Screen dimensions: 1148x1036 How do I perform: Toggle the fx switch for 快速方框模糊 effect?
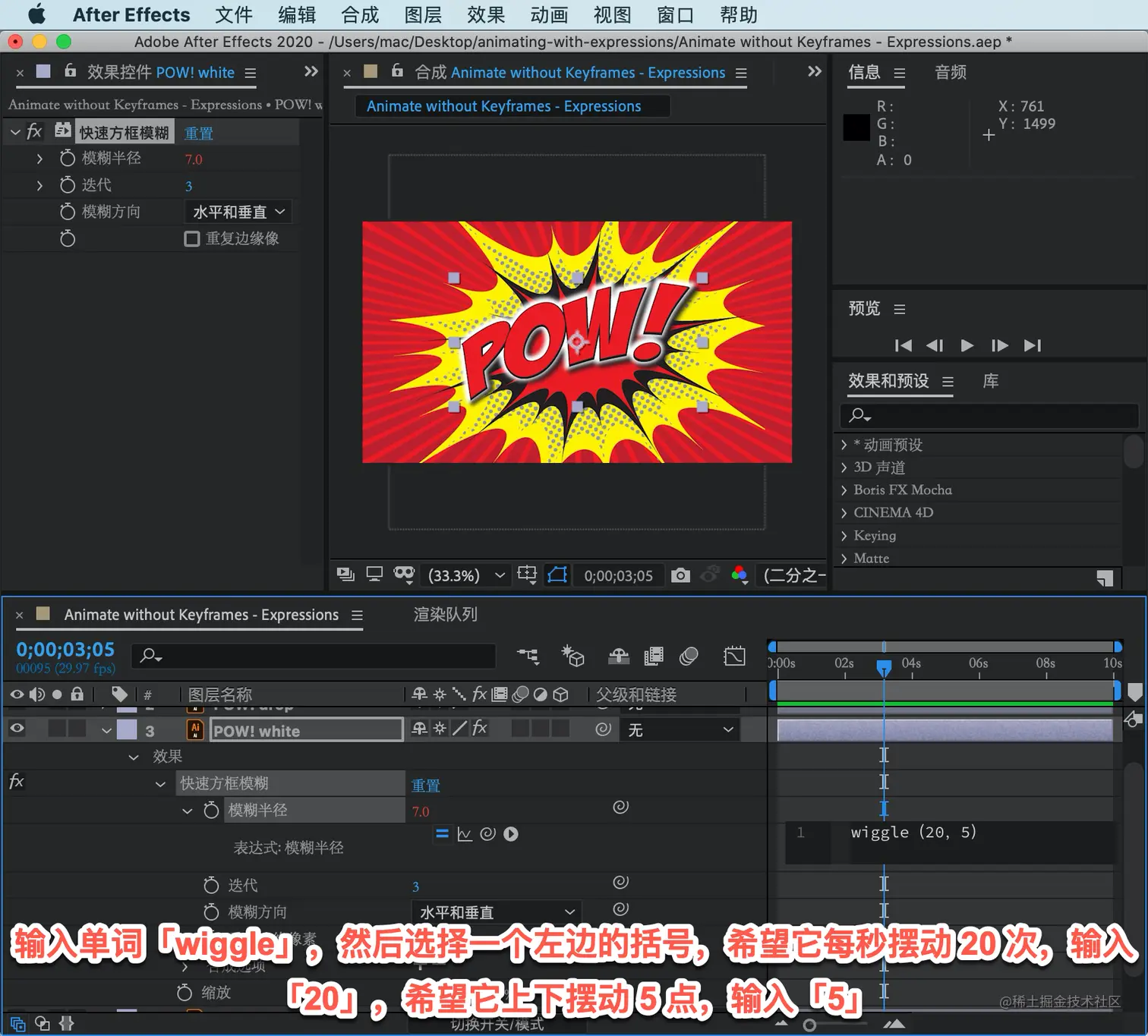click(x=34, y=132)
